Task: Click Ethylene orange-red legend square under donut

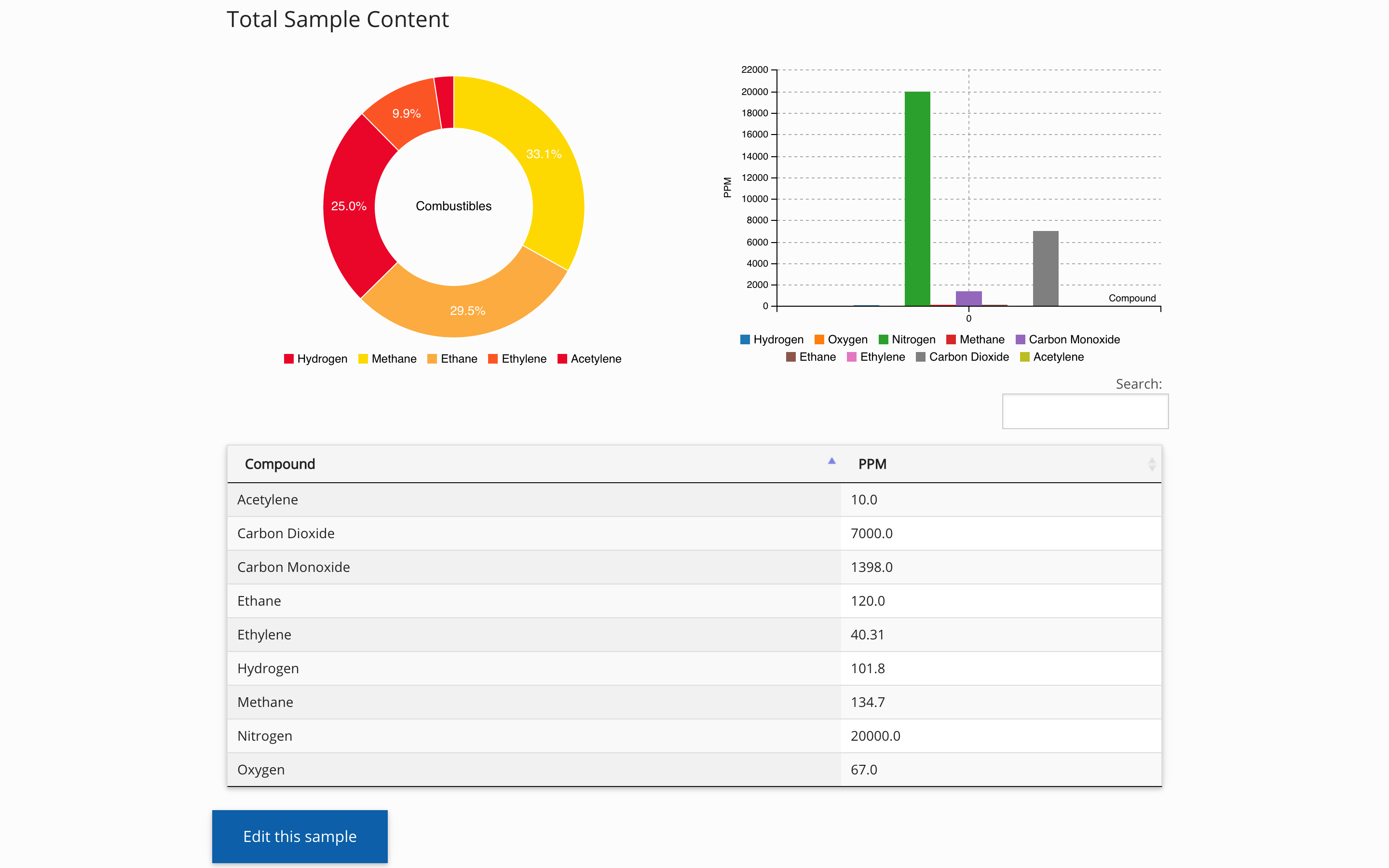Action: tap(492, 359)
